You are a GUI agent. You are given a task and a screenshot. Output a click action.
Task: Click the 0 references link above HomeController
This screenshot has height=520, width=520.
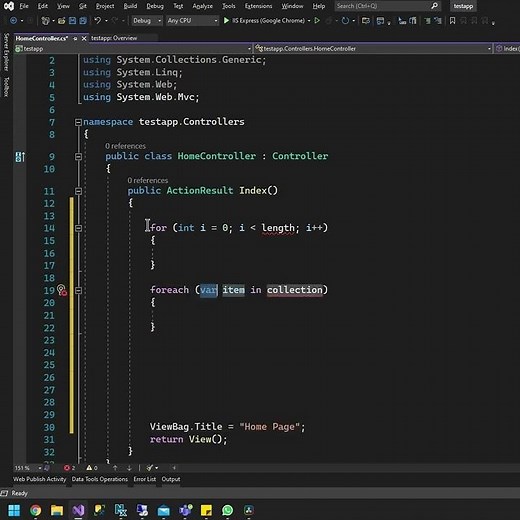pyautogui.click(x=125, y=146)
